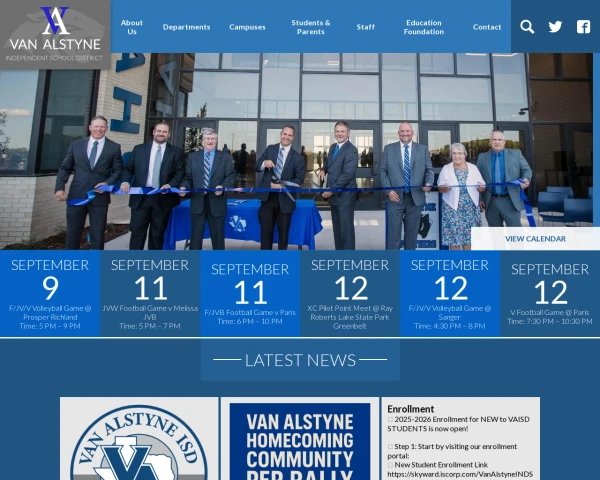
Task: Open the Contact menu
Action: coord(487,27)
